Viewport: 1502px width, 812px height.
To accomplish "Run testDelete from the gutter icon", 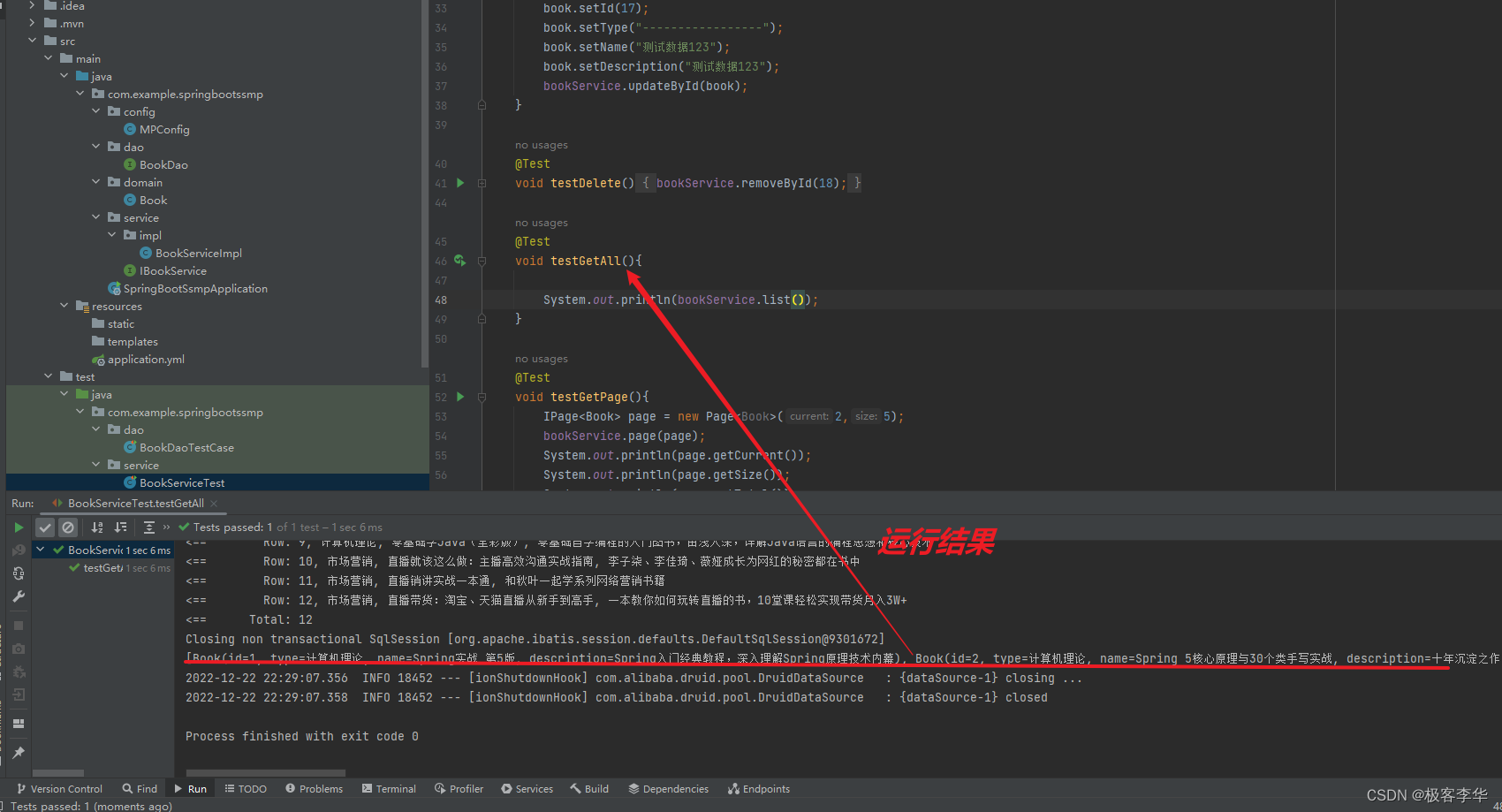I will point(460,183).
